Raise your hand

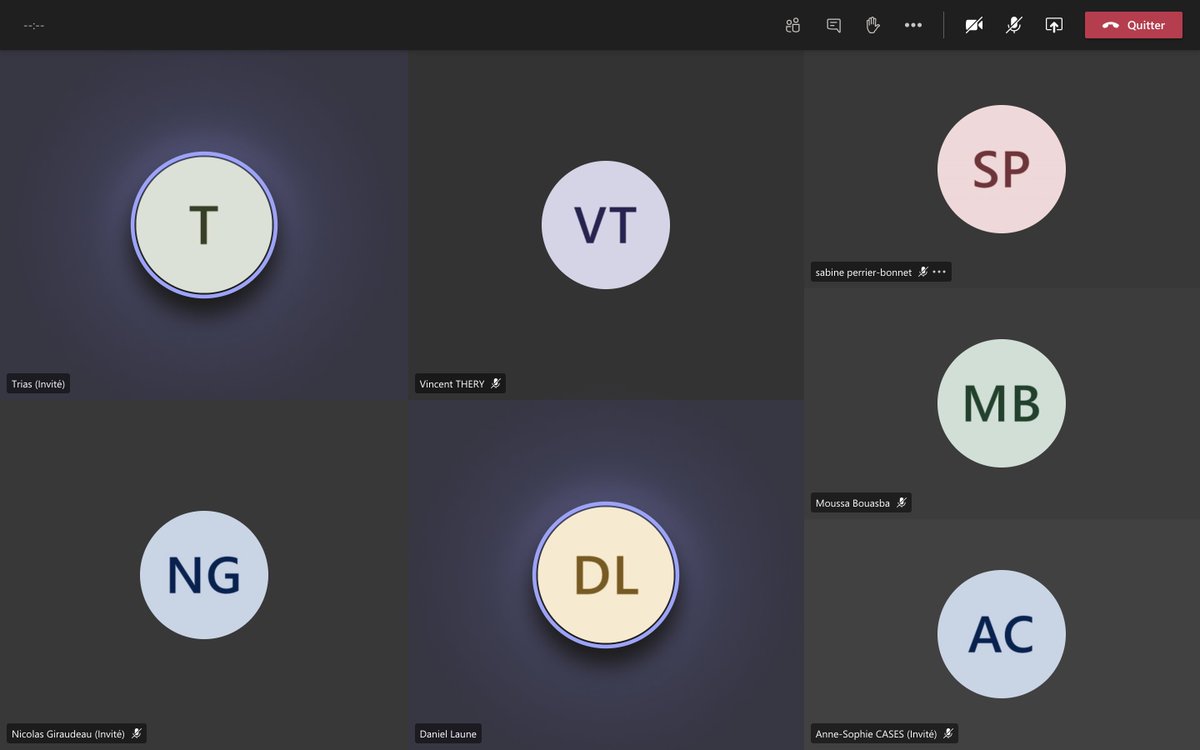(x=873, y=25)
